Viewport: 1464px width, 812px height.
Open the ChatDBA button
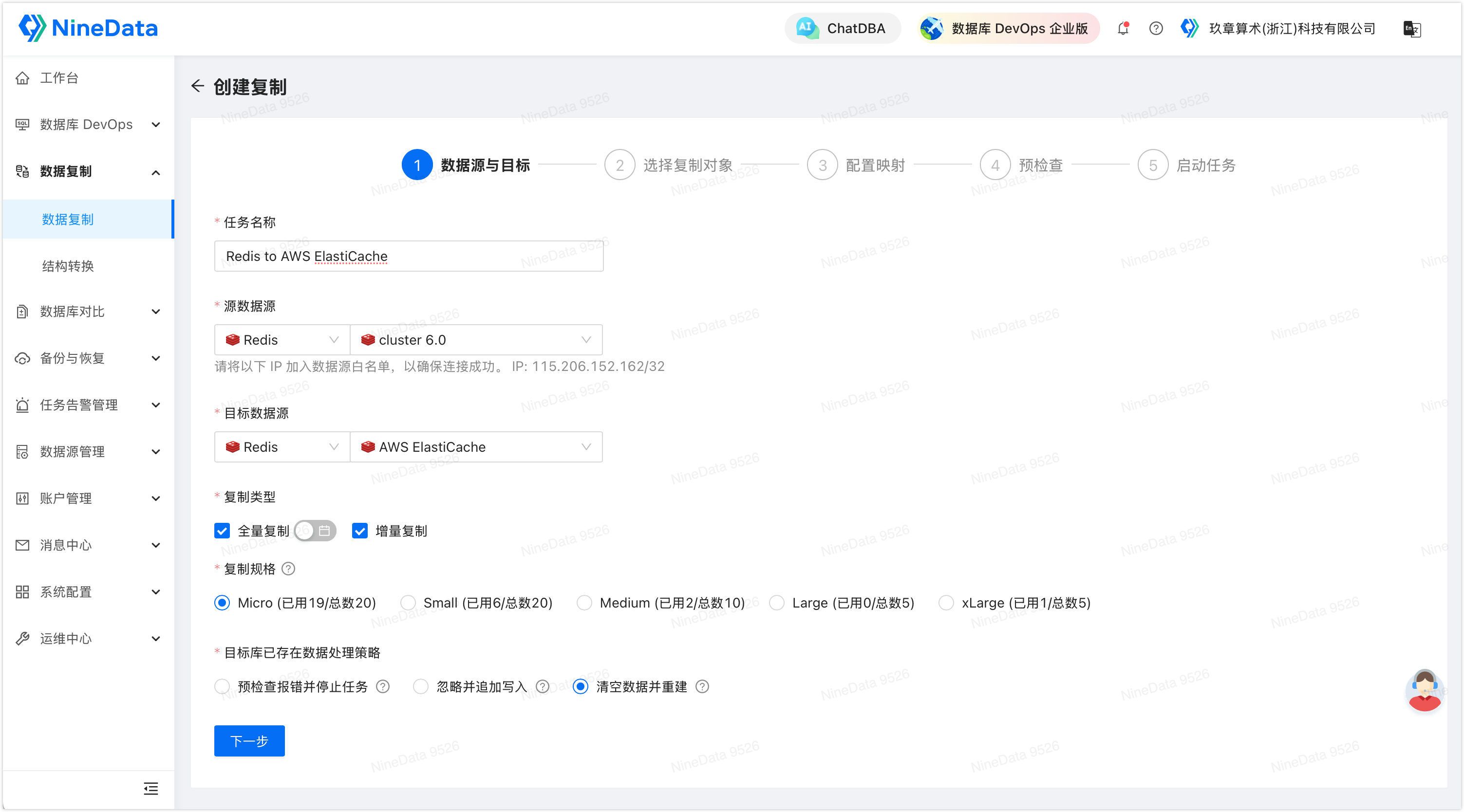842,28
